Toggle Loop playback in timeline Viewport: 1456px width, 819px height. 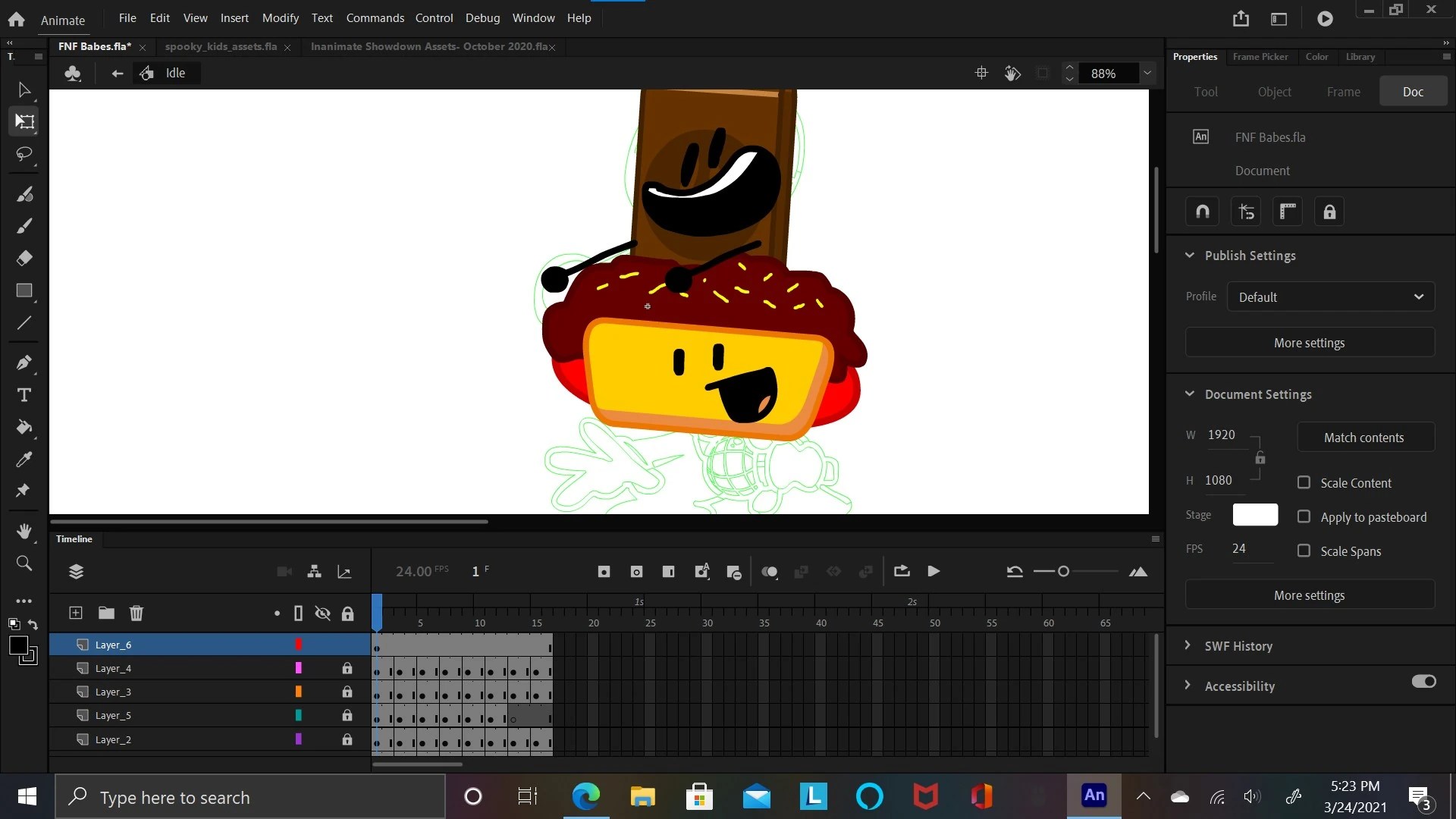(902, 571)
